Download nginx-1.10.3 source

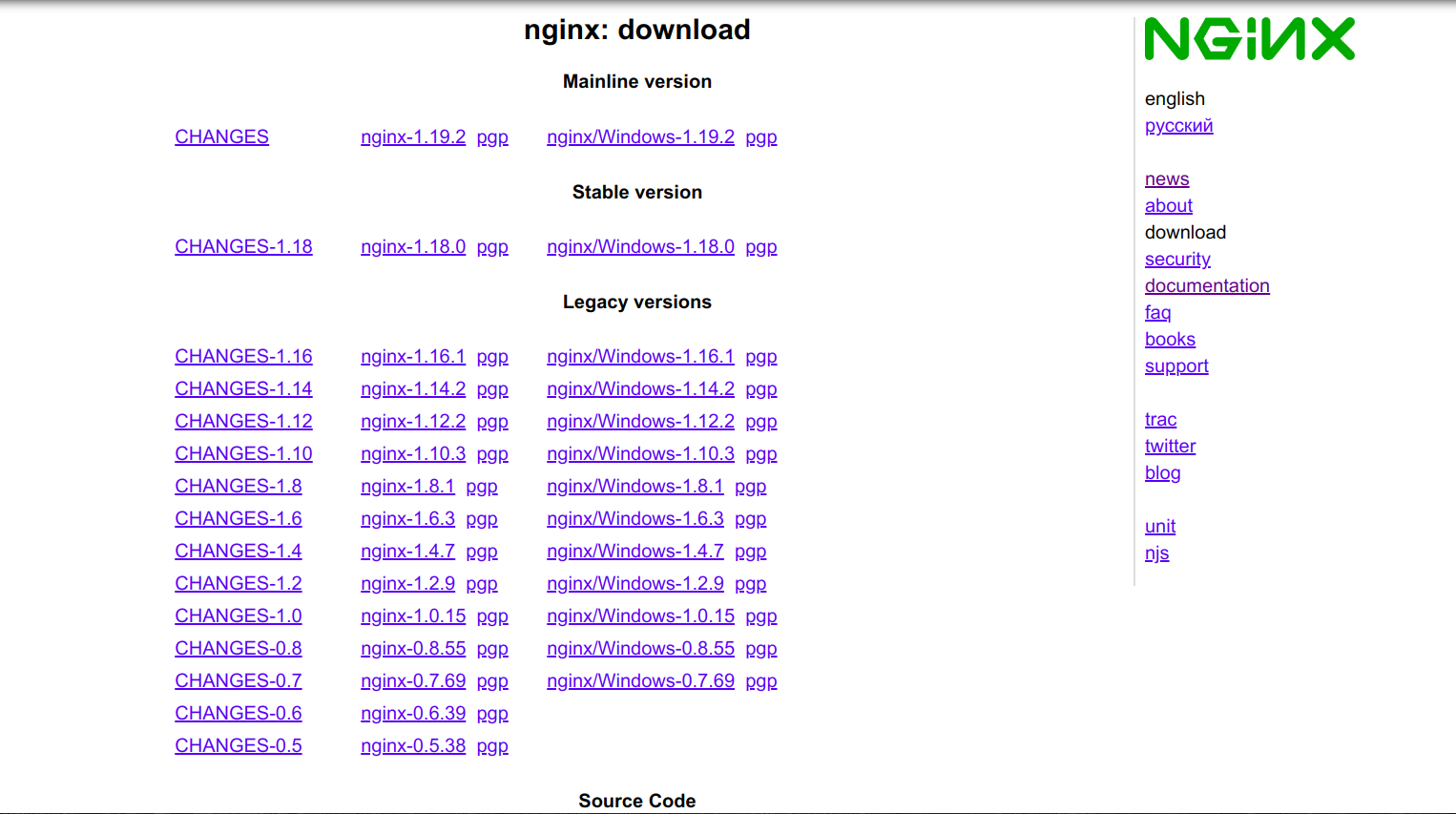[x=413, y=453]
